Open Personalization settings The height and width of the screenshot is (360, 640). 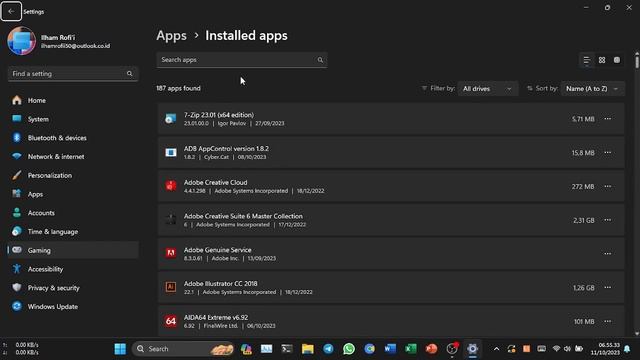[73, 176]
